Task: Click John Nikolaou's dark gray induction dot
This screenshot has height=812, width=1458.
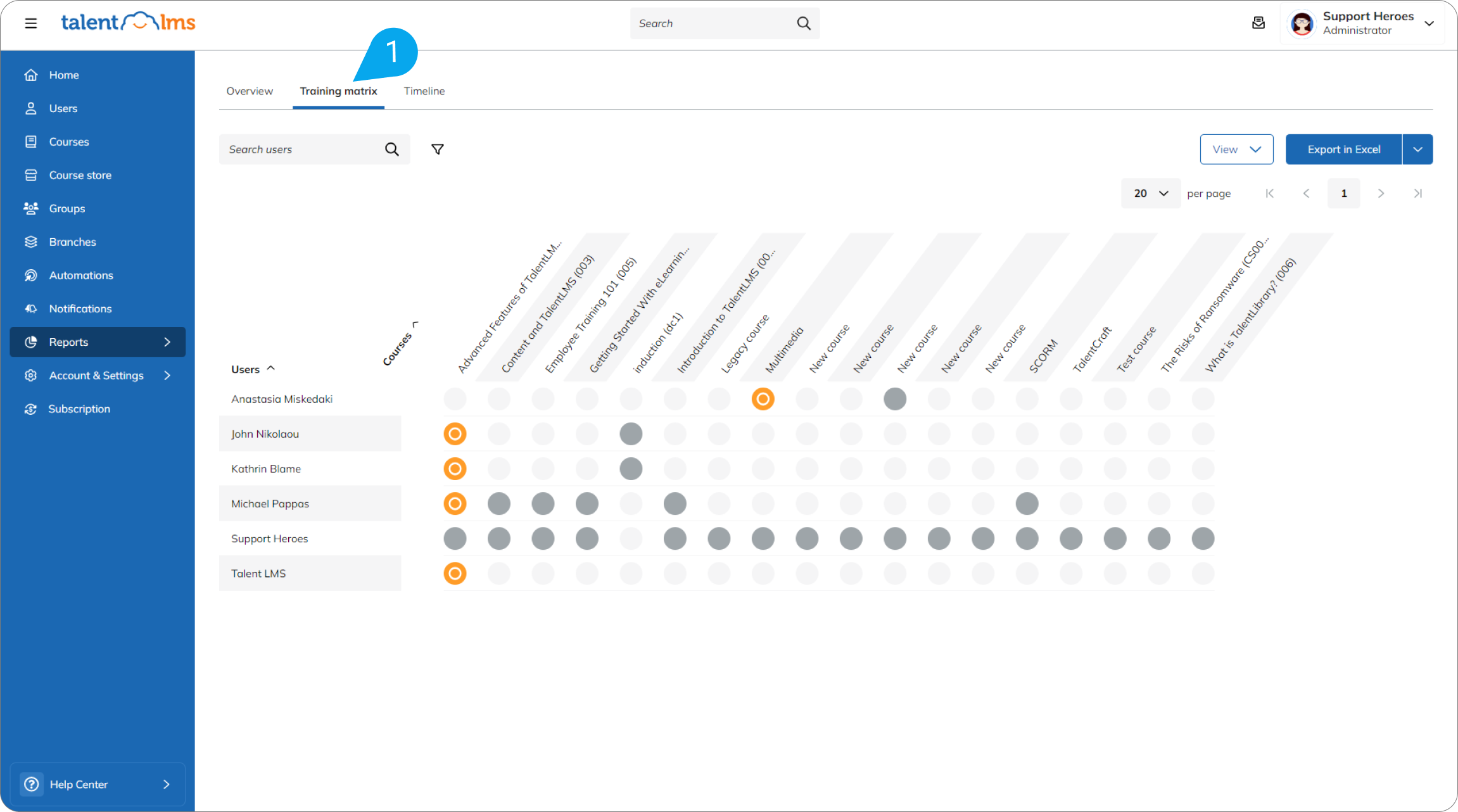Action: point(631,434)
